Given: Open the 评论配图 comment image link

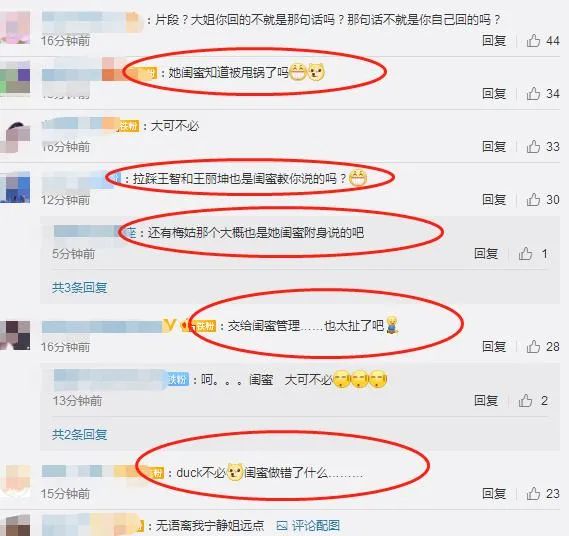Looking at the screenshot, I should point(308,525).
